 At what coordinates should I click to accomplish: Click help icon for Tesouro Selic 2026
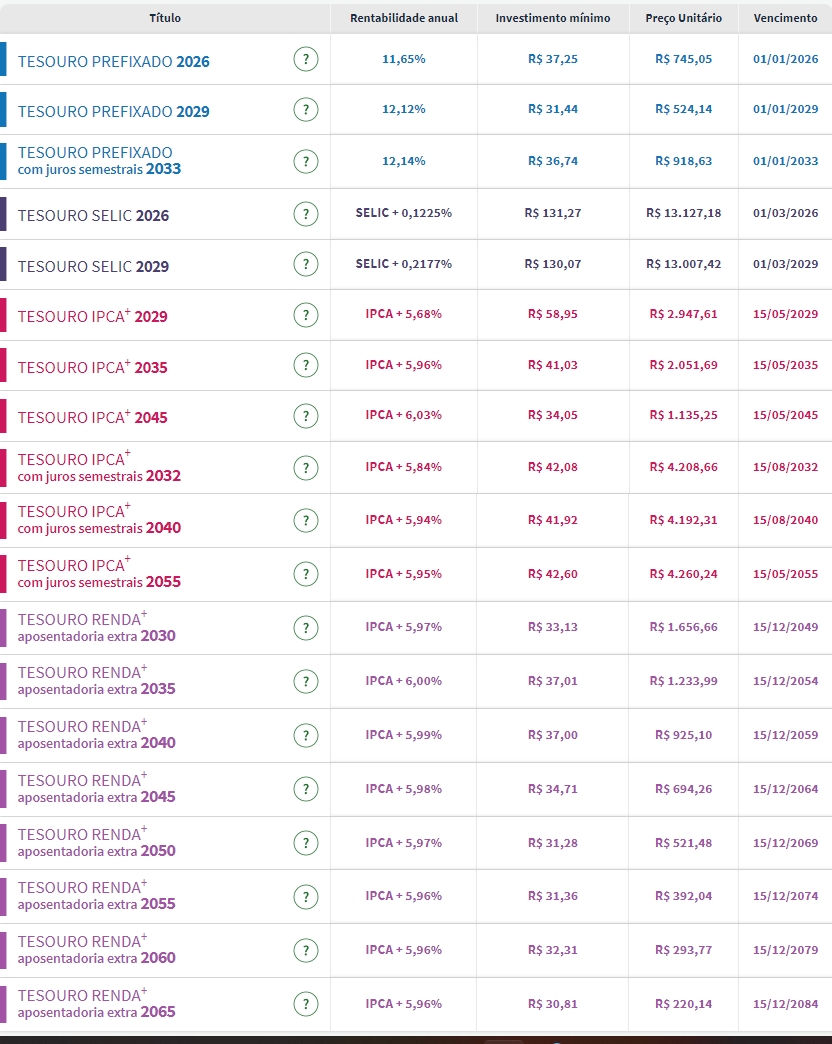(x=306, y=214)
